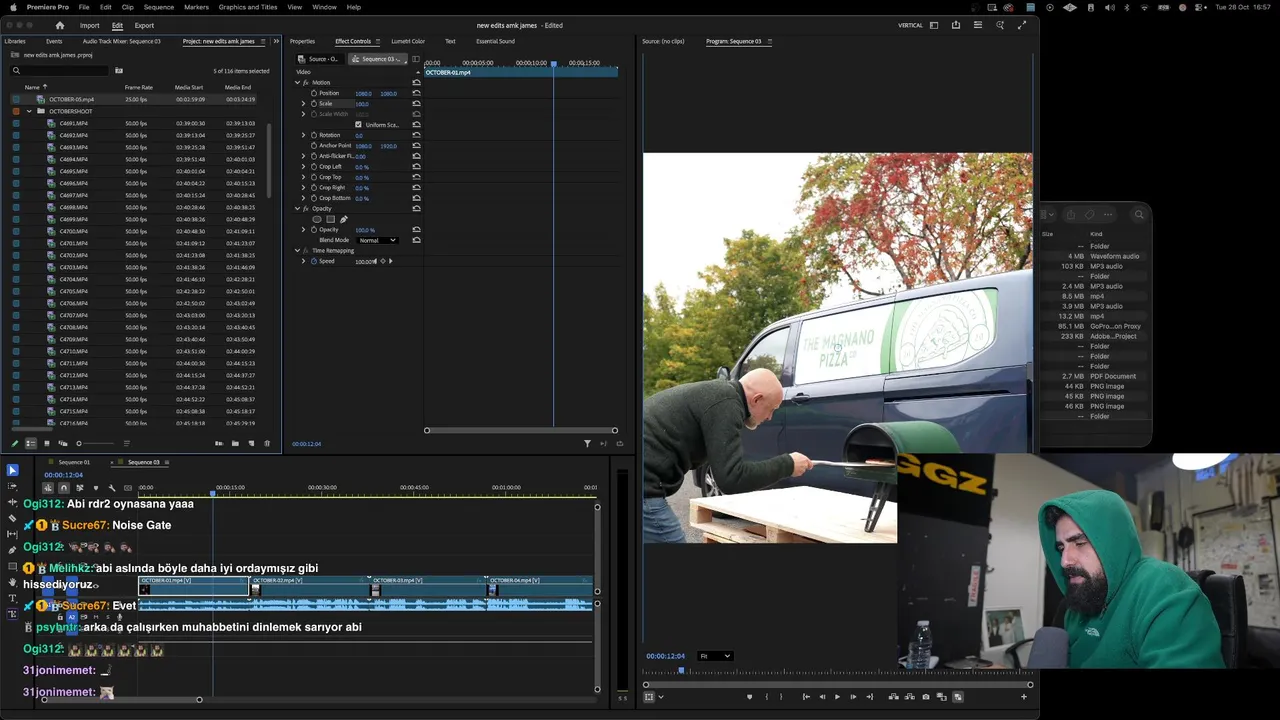
Task: Collapse the Opacity effect group
Action: tap(297, 208)
